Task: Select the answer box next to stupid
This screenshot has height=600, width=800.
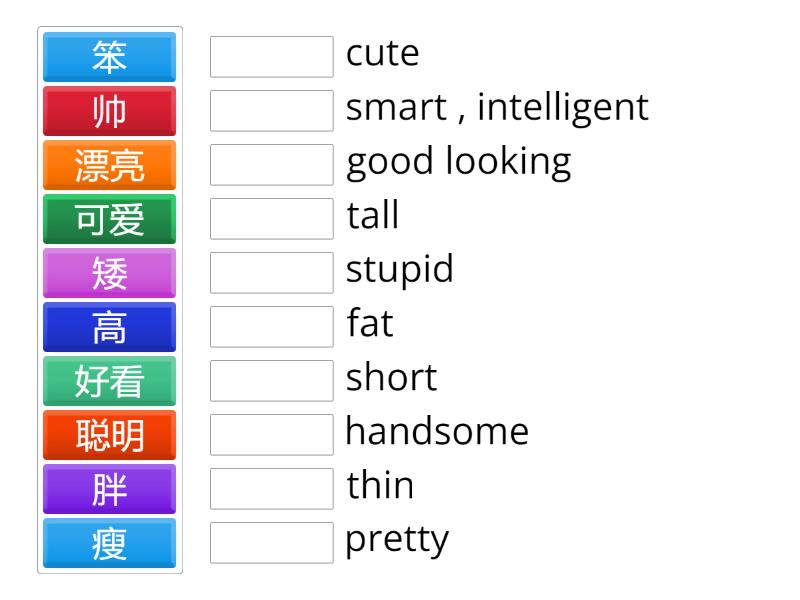Action: (271, 273)
